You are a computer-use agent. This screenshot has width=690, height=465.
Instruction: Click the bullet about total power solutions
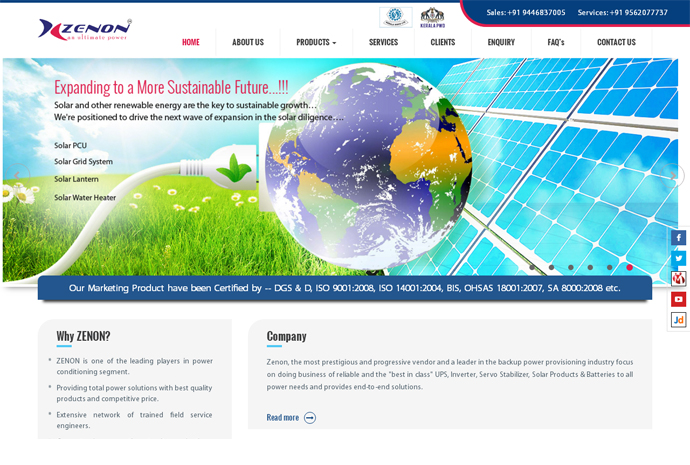134,393
